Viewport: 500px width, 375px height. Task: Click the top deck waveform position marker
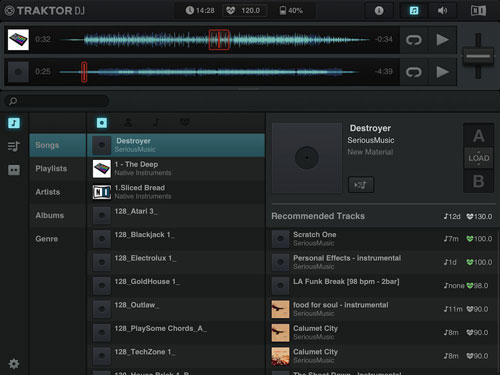[219, 40]
